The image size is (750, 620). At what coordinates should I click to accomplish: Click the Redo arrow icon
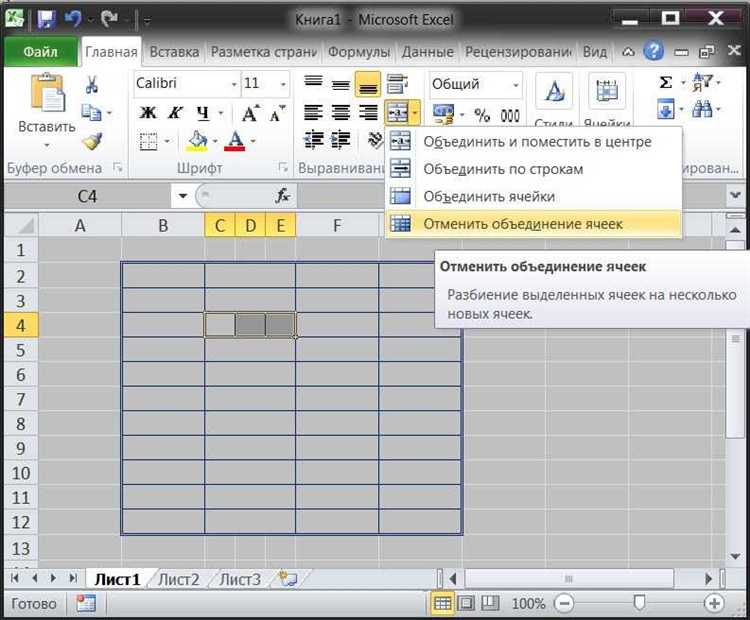coord(110,20)
